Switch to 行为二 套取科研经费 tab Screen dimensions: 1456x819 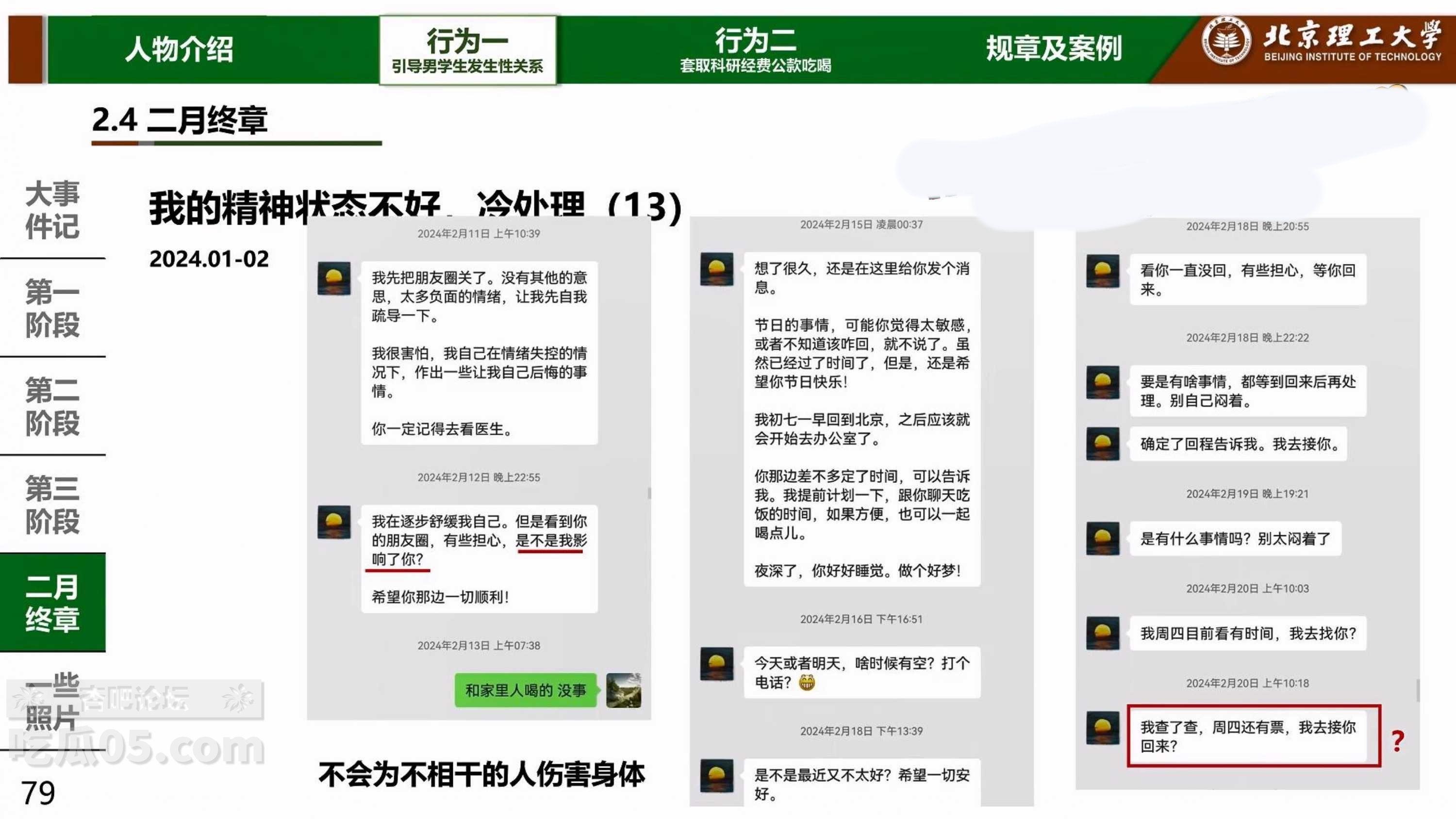point(755,50)
